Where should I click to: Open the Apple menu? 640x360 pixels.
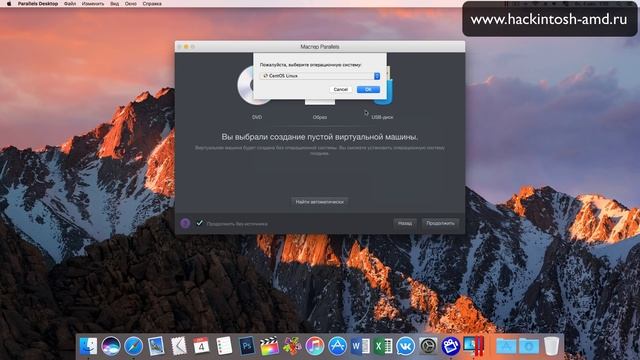(x=9, y=4)
